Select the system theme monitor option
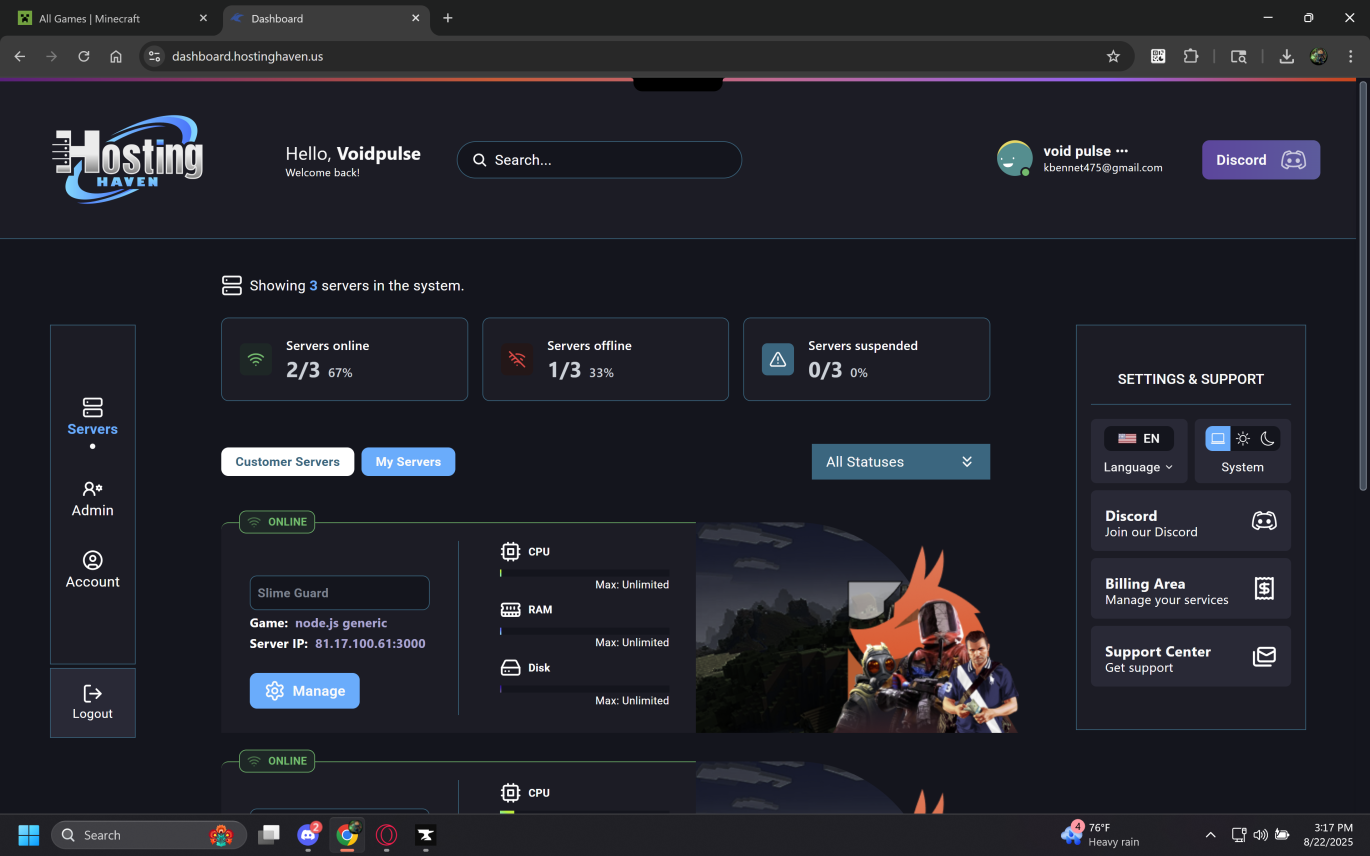Screen dimensions: 1370x856 tap(1217, 438)
